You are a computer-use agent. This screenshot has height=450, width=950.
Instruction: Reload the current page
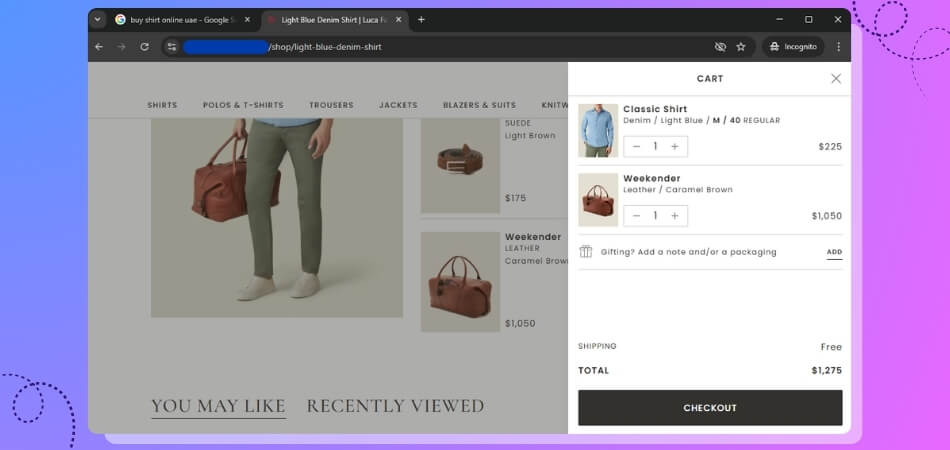click(x=144, y=47)
